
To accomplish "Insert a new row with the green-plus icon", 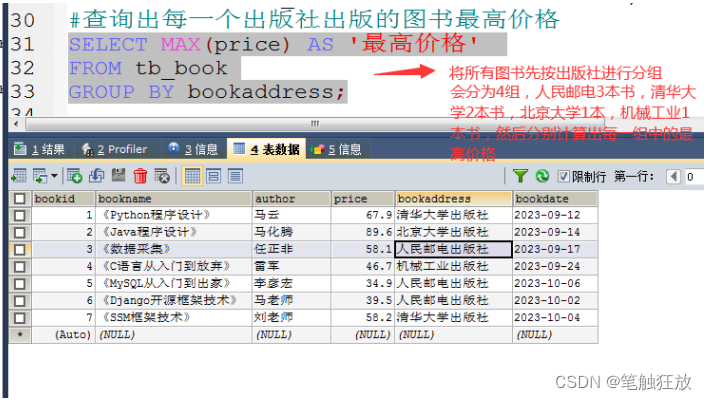I will pos(74,176).
